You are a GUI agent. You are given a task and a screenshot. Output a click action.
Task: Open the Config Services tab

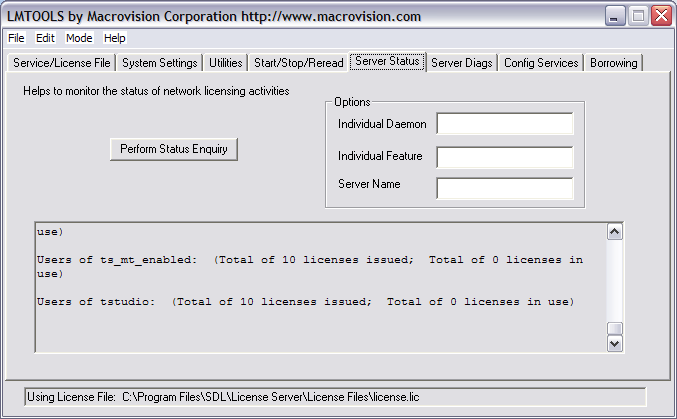(541, 63)
